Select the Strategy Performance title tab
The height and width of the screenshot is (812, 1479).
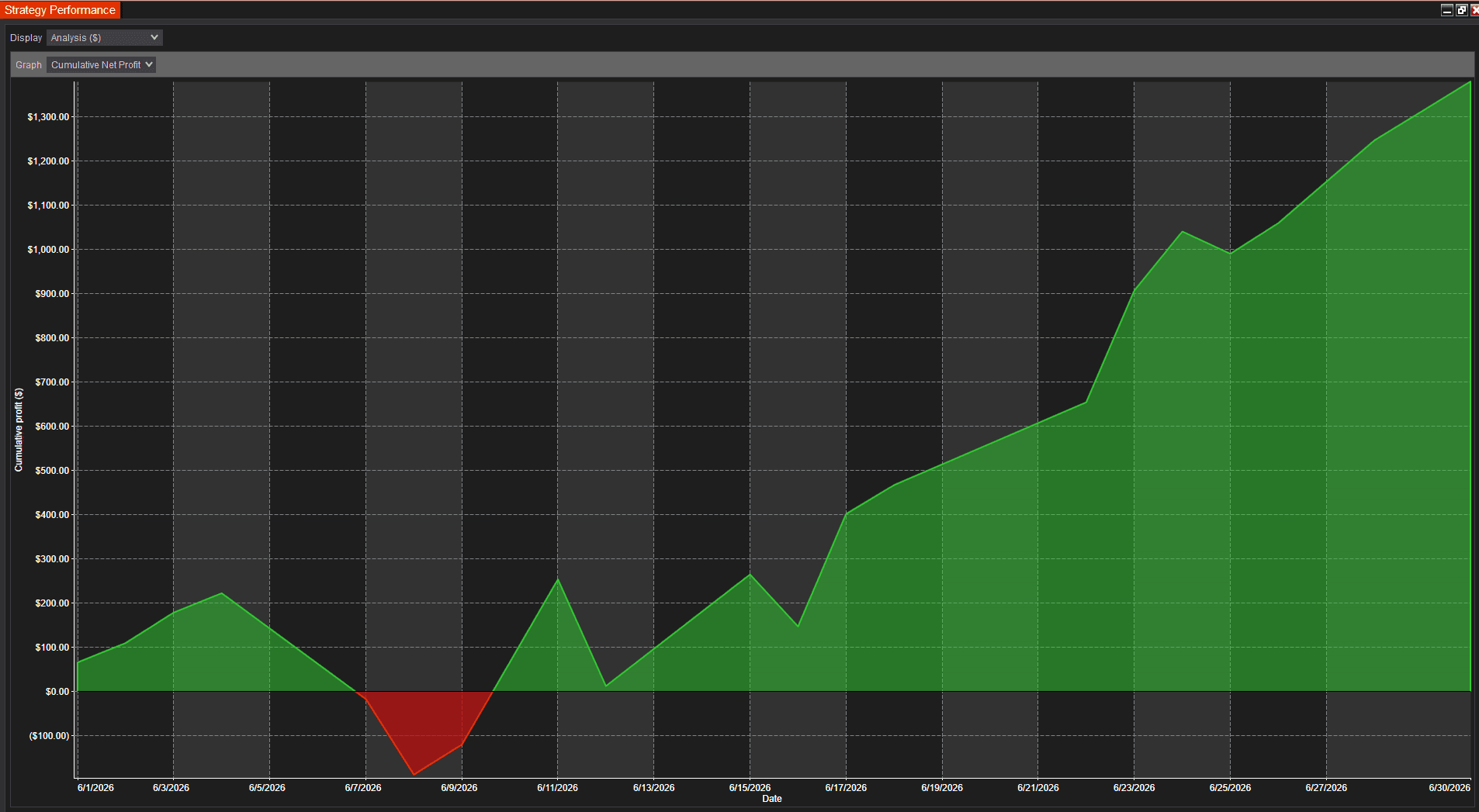[61, 10]
